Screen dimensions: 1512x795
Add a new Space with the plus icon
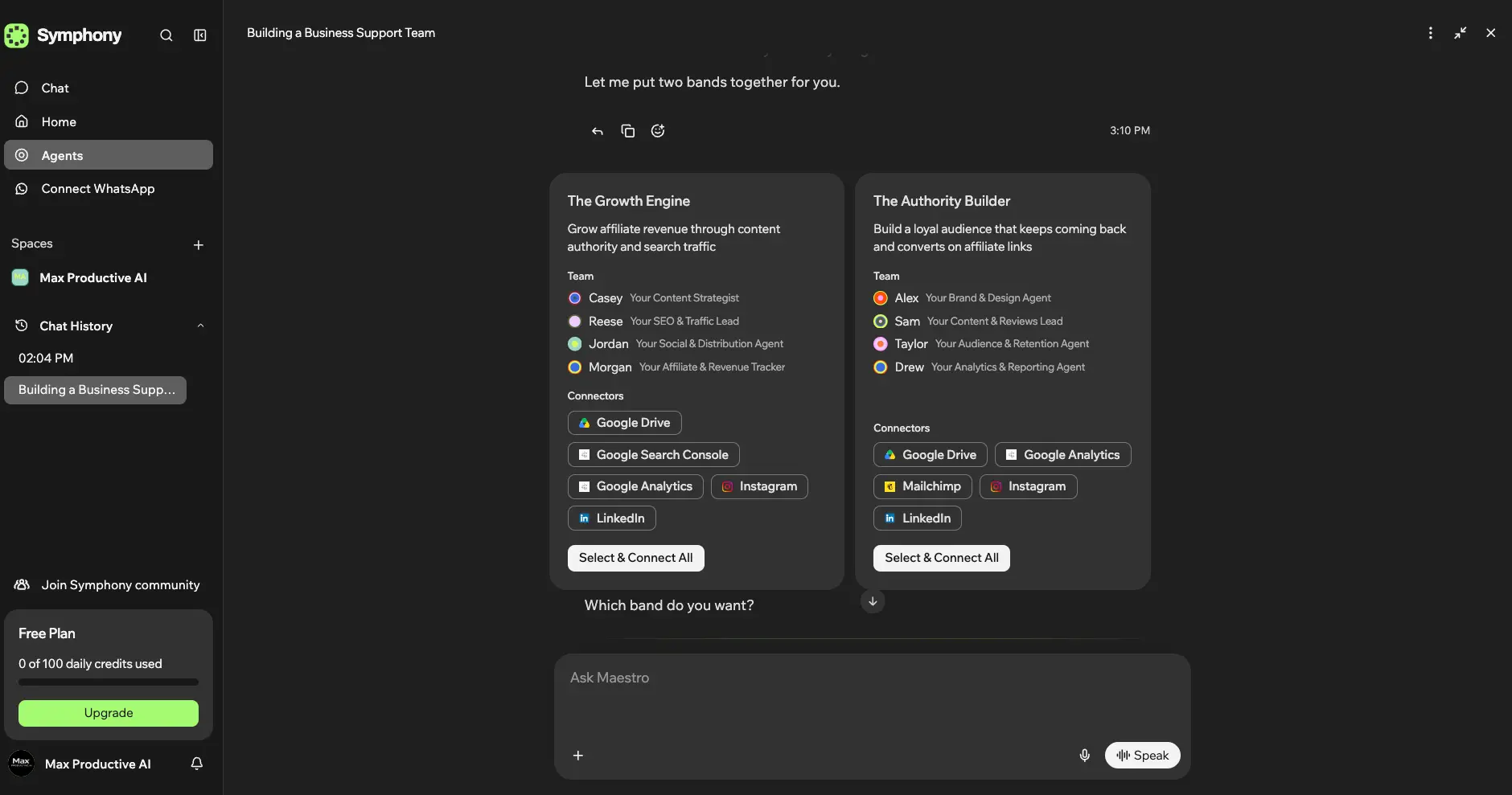[x=199, y=245]
